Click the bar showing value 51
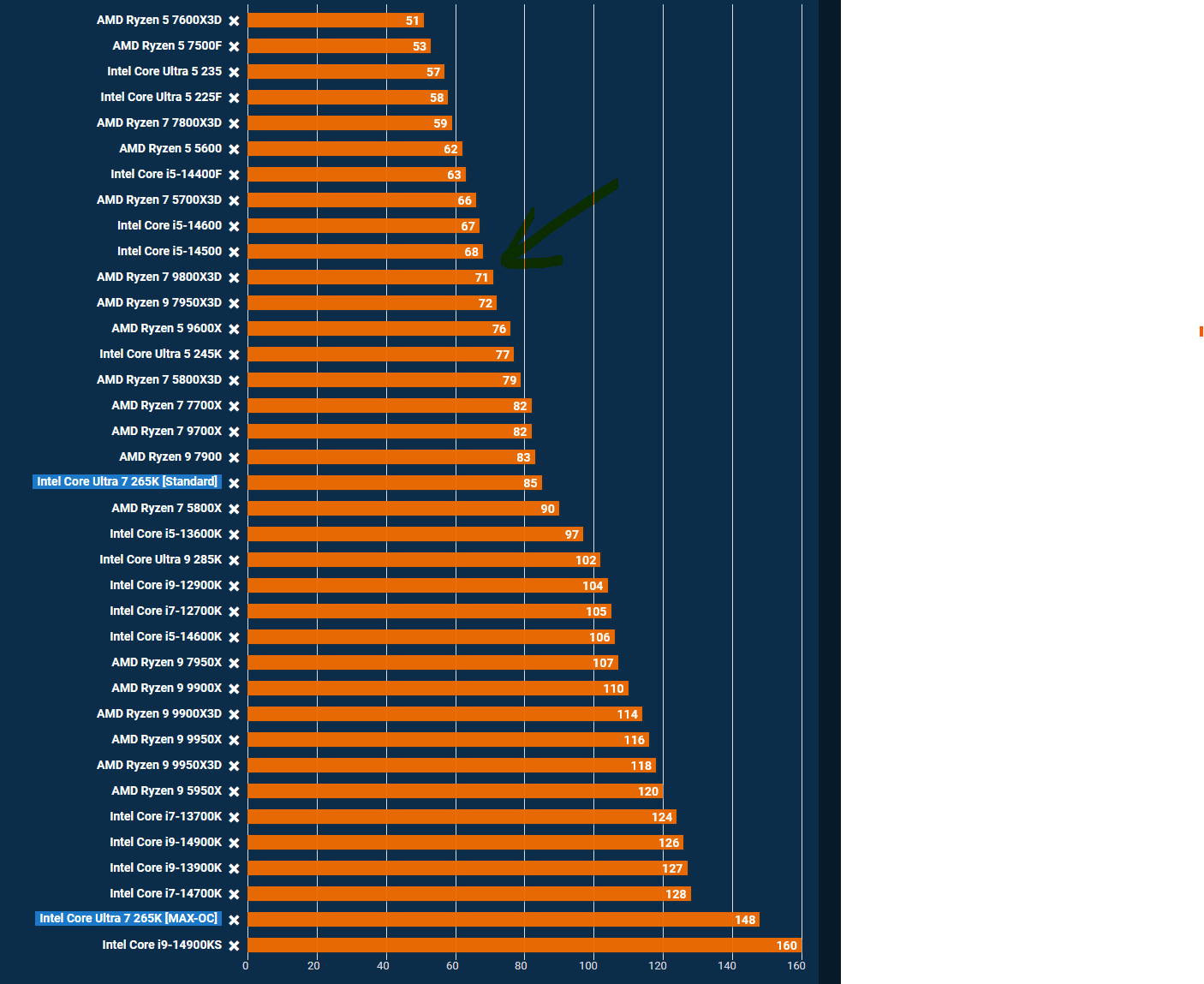 point(336,21)
